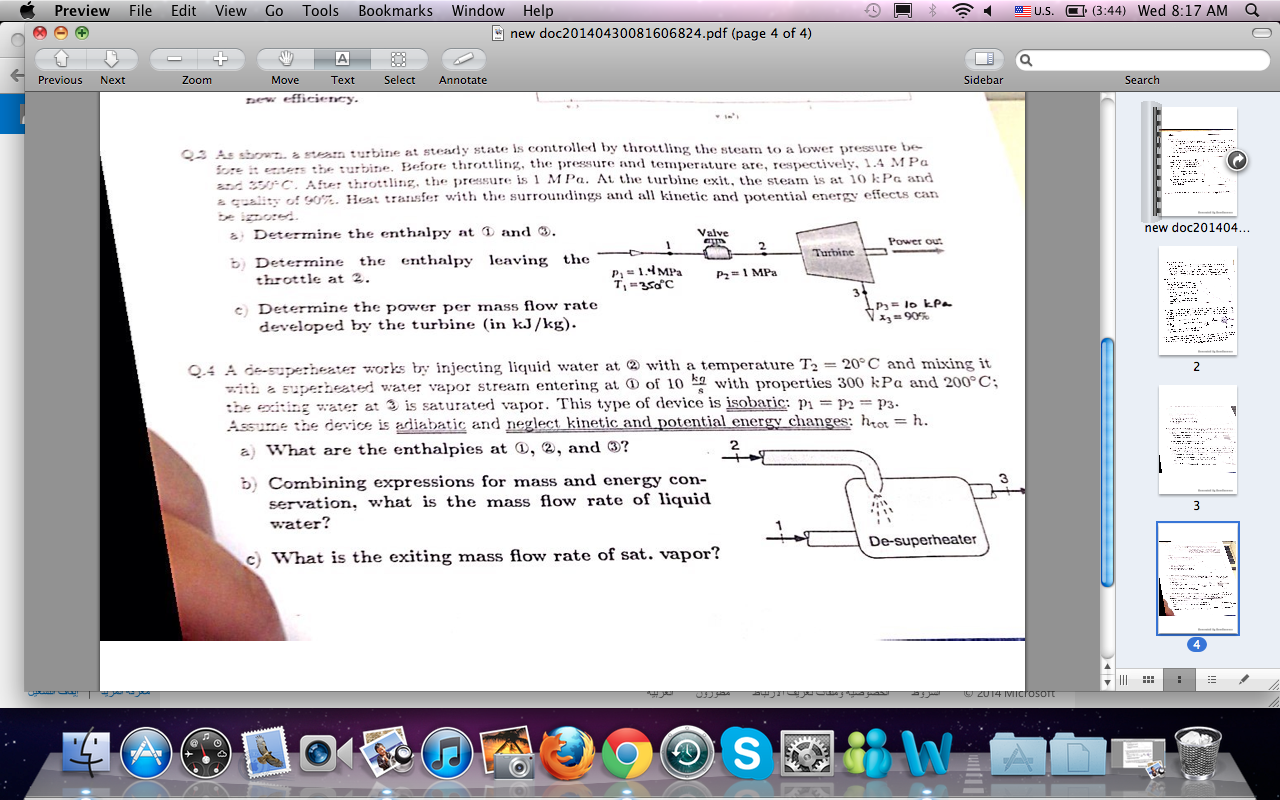Select the page 2 thumbnail in sidebar
The image size is (1280, 800).
1197,300
